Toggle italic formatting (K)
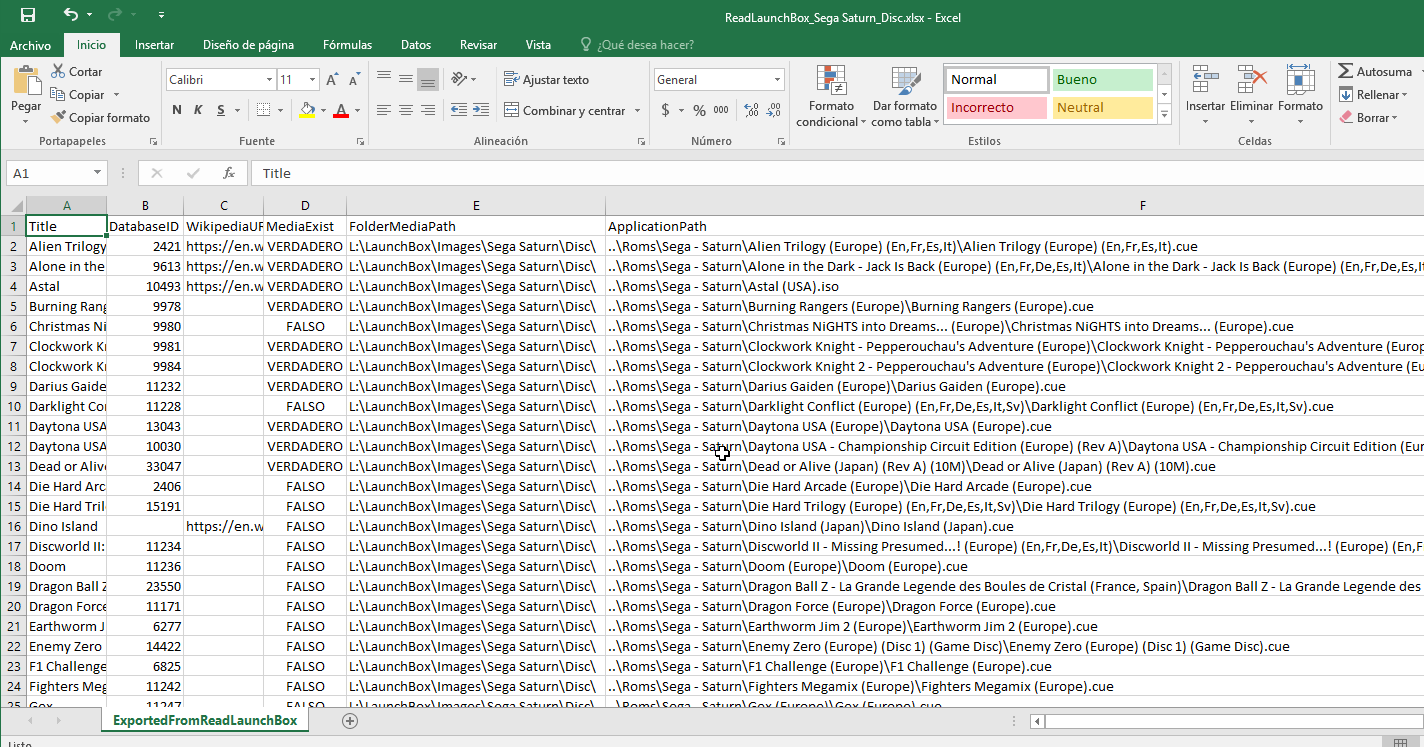 pyautogui.click(x=198, y=110)
